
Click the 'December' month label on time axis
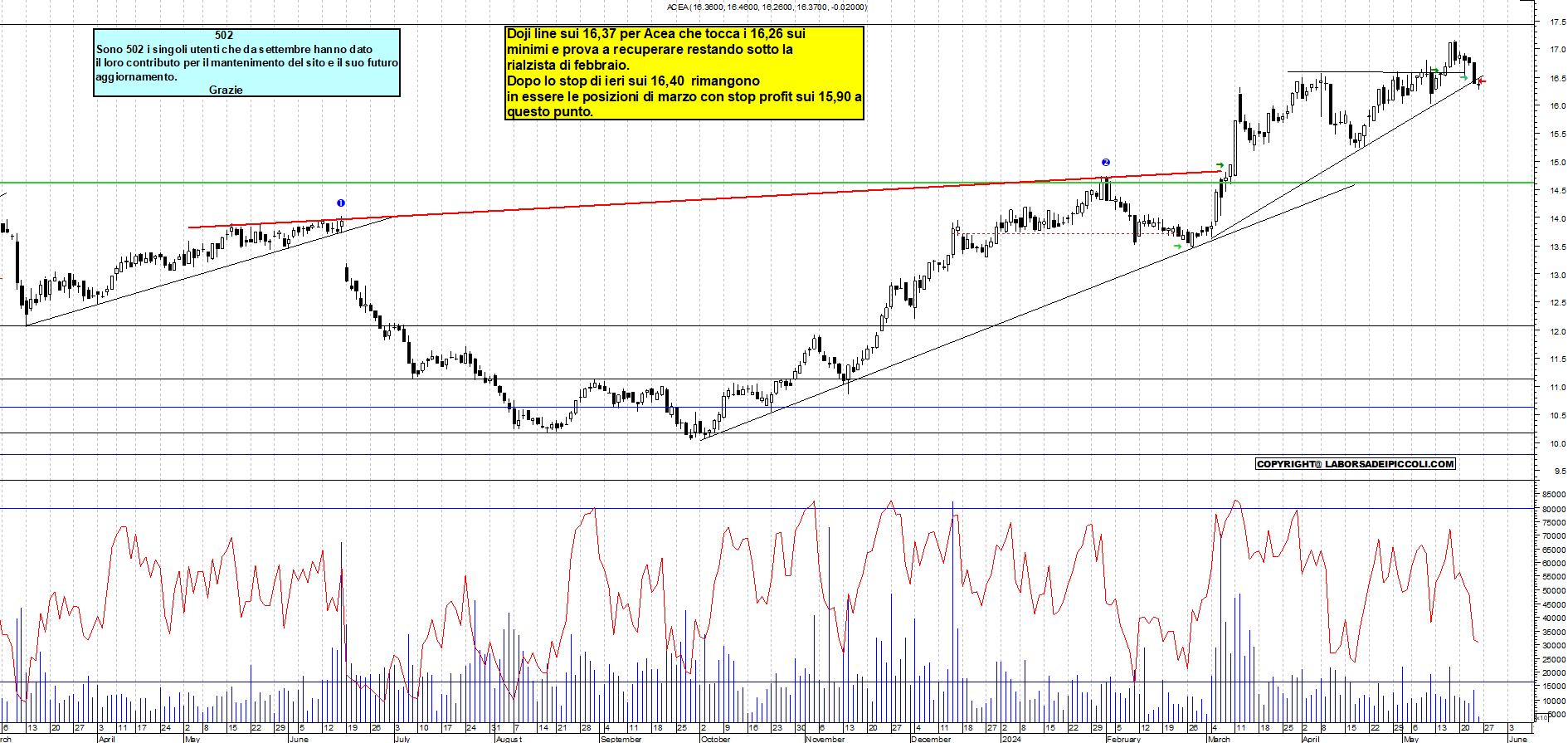931,739
